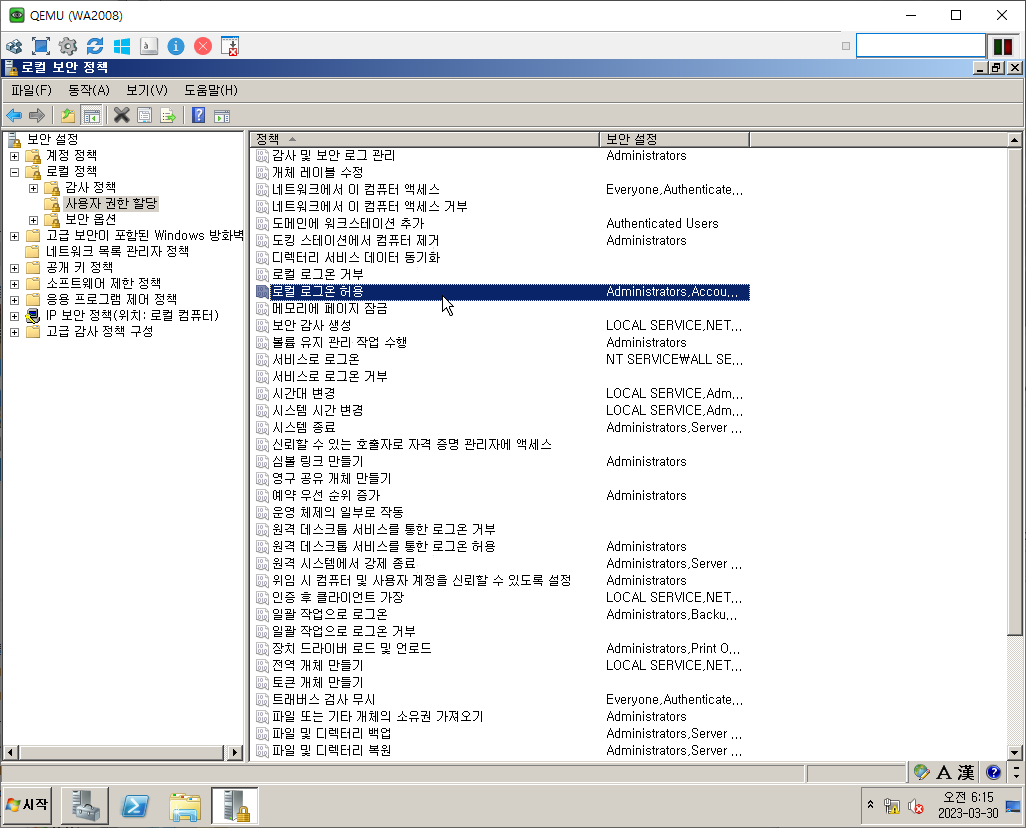Viewport: 1026px width, 828px height.
Task: Click the keyboard key icon in QEMU toolbar
Action: pyautogui.click(x=149, y=46)
